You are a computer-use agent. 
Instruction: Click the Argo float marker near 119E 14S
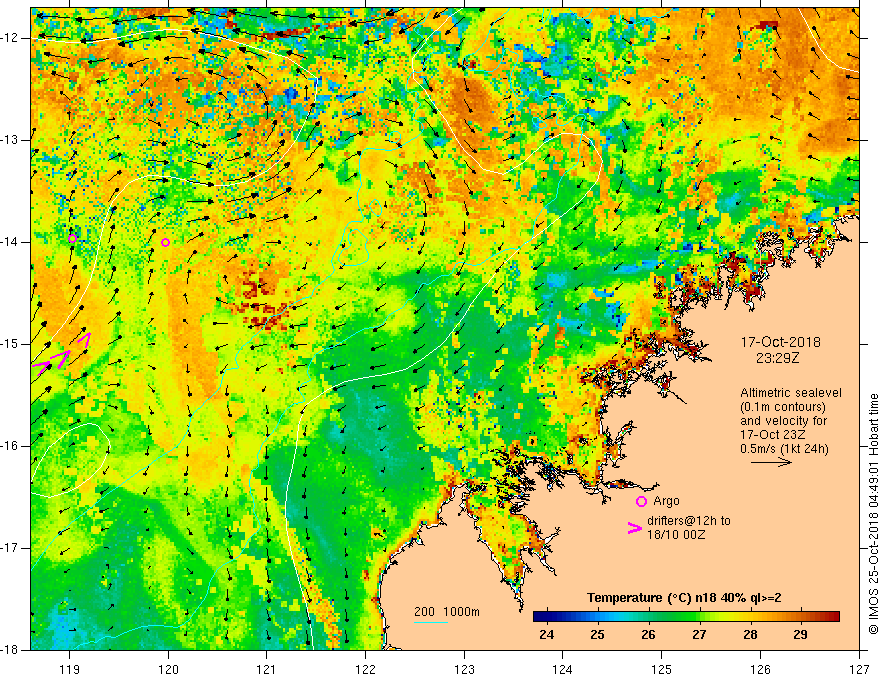tap(72, 238)
